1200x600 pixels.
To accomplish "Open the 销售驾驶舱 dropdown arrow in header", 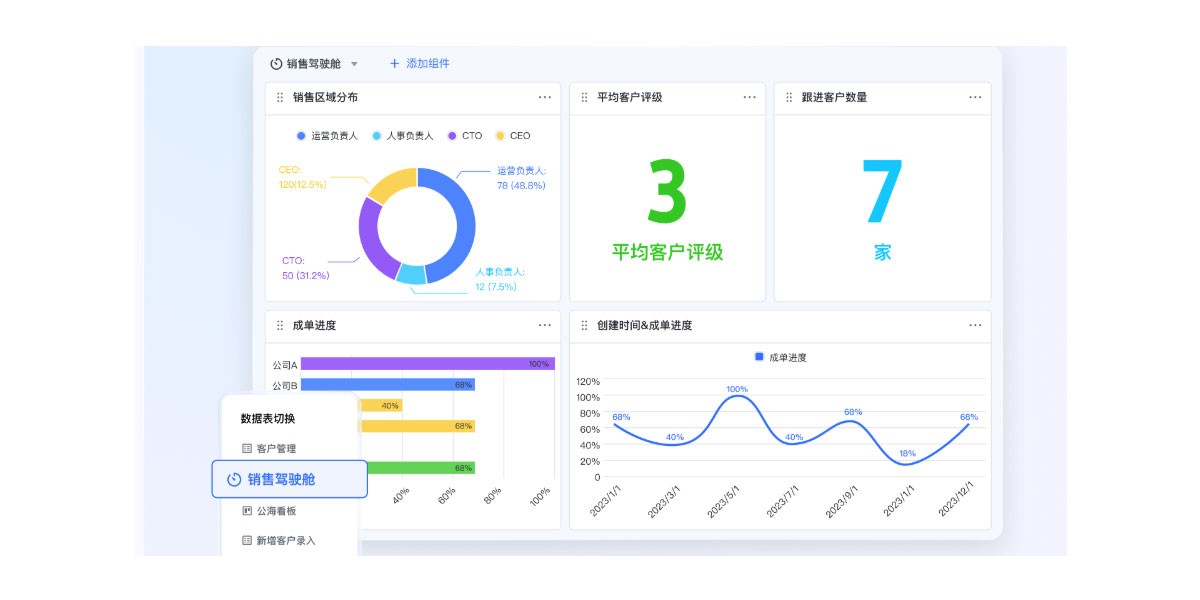I will [x=354, y=64].
